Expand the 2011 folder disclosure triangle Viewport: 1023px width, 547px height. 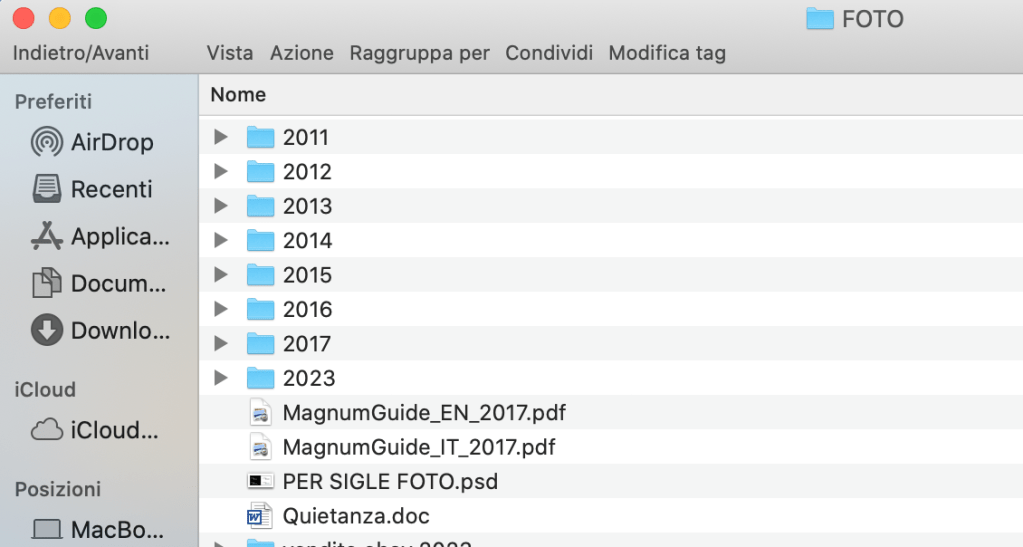tap(221, 137)
